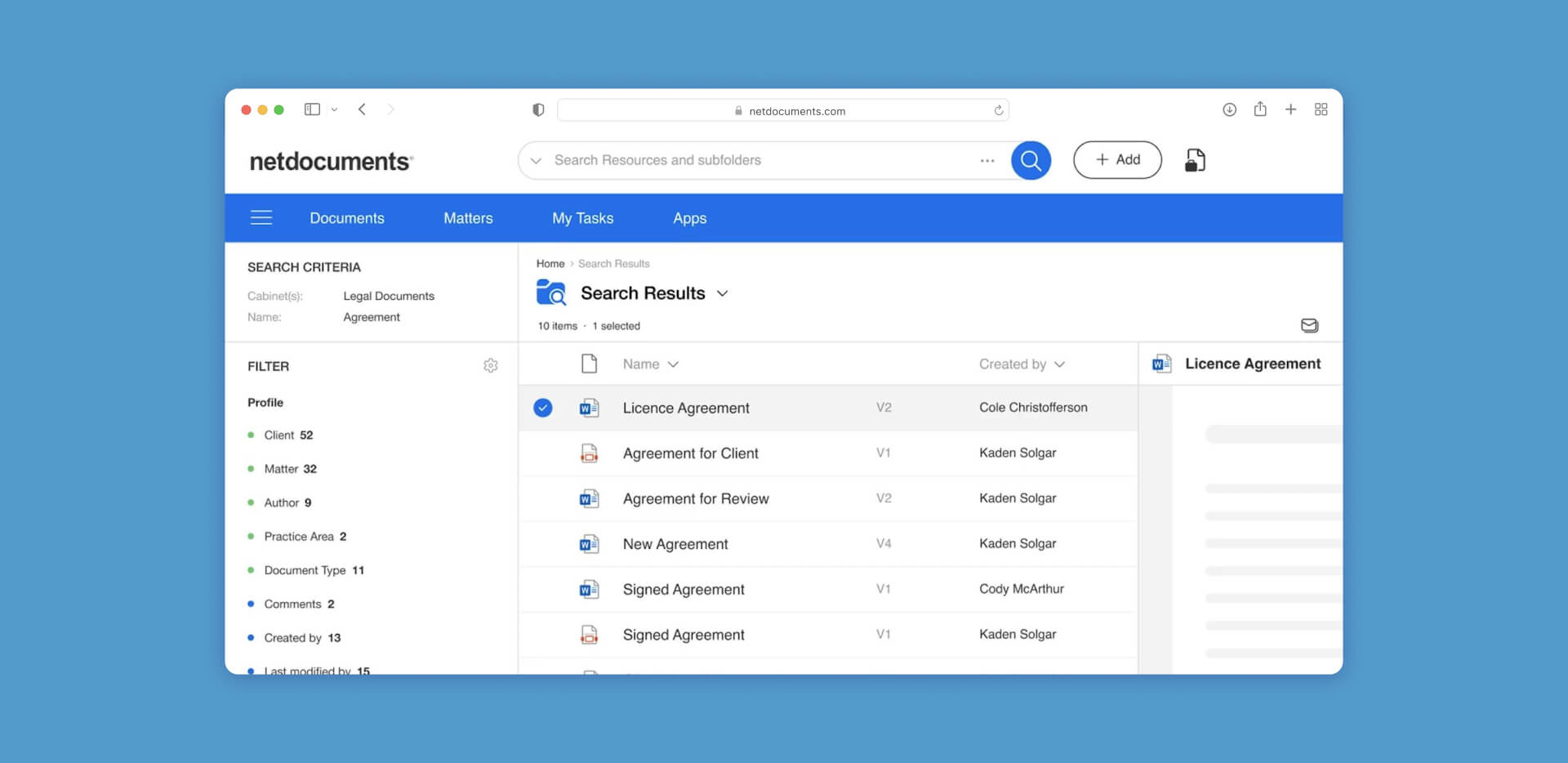Click the browser forward arrow
Viewport: 1568px width, 763px height.
pyautogui.click(x=390, y=109)
